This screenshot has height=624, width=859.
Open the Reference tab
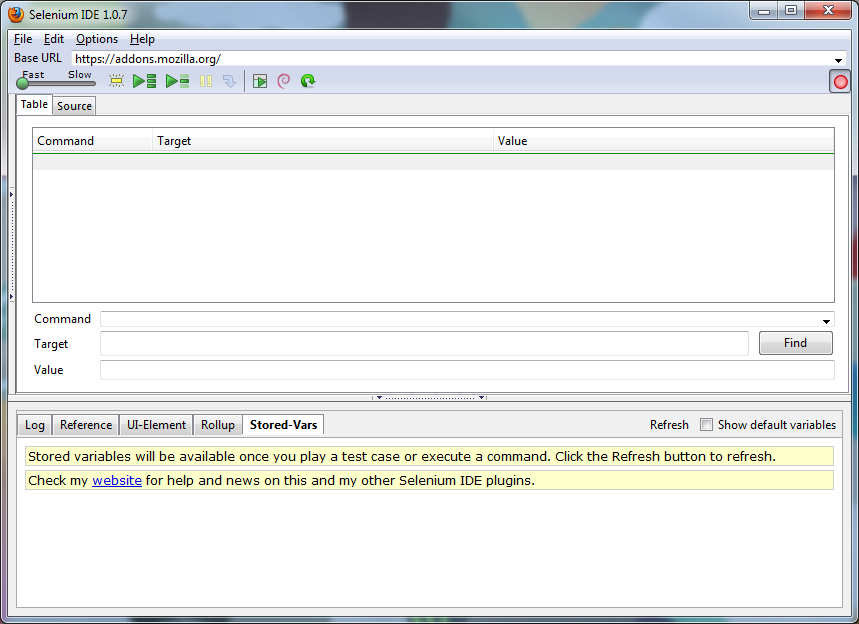86,425
